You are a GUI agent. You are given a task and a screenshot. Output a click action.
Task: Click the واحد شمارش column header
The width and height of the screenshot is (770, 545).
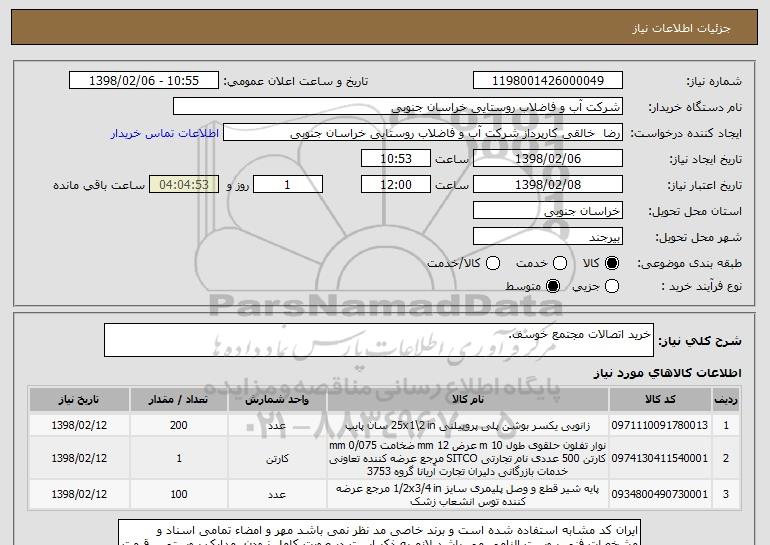pyautogui.click(x=277, y=400)
